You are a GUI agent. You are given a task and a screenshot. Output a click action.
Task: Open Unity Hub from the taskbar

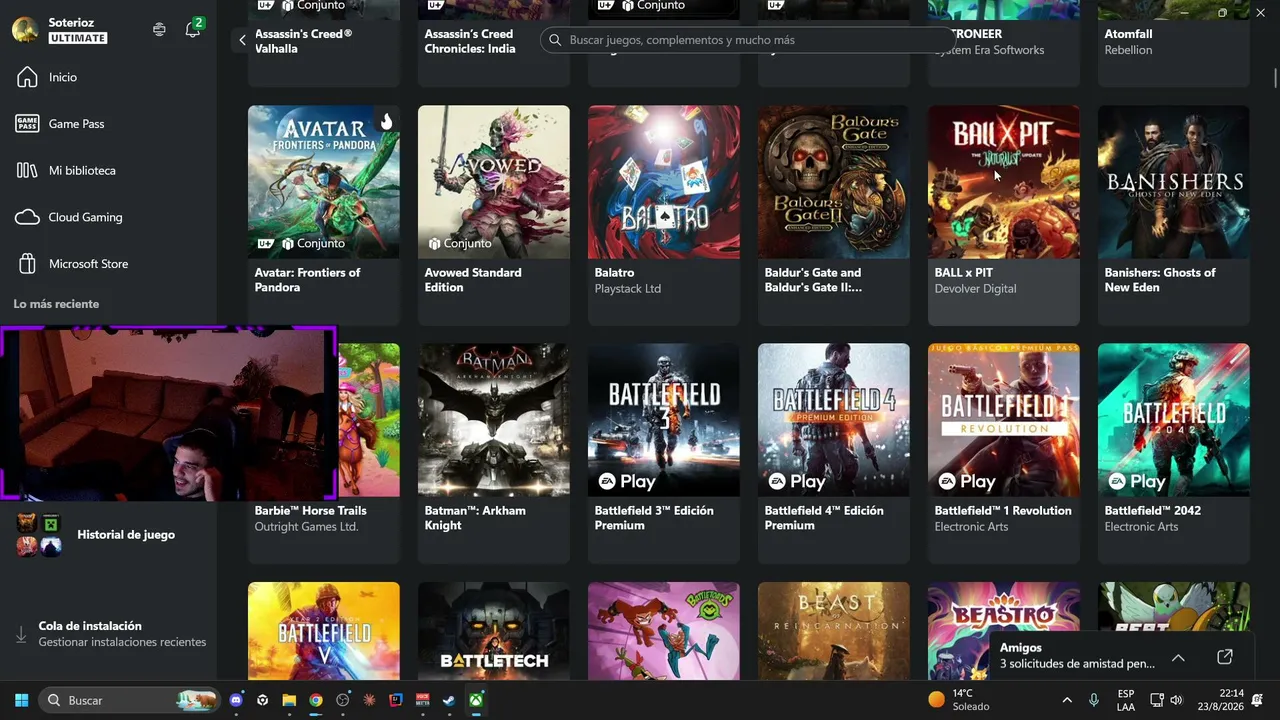pyautogui.click(x=262, y=700)
